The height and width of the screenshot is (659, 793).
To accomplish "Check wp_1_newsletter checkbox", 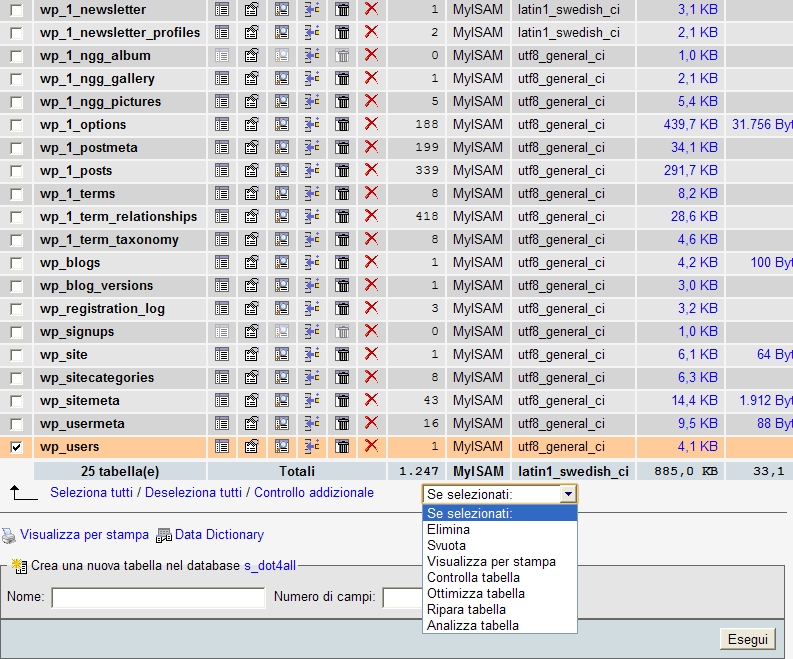I will pos(16,10).
